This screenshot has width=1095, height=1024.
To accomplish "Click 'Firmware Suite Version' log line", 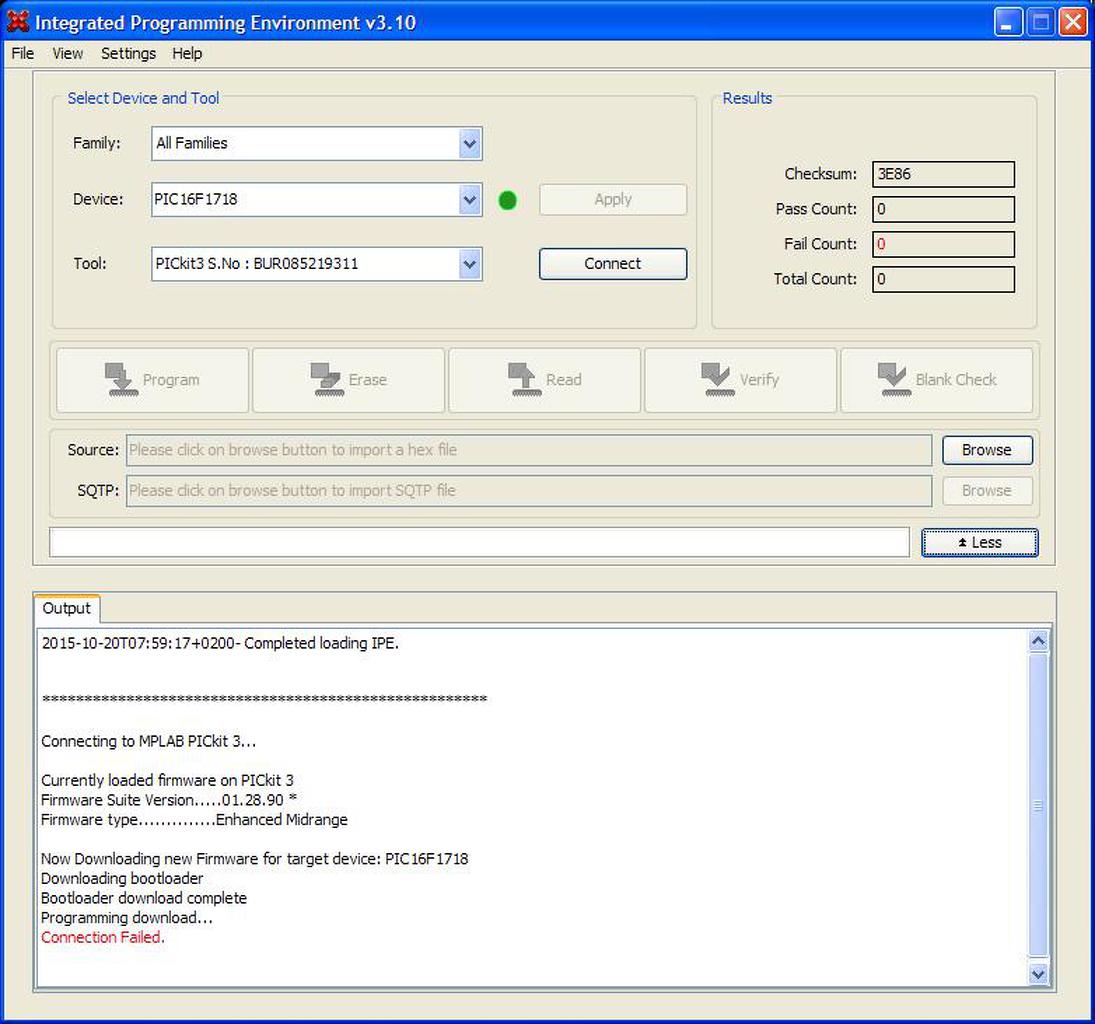I will point(169,800).
